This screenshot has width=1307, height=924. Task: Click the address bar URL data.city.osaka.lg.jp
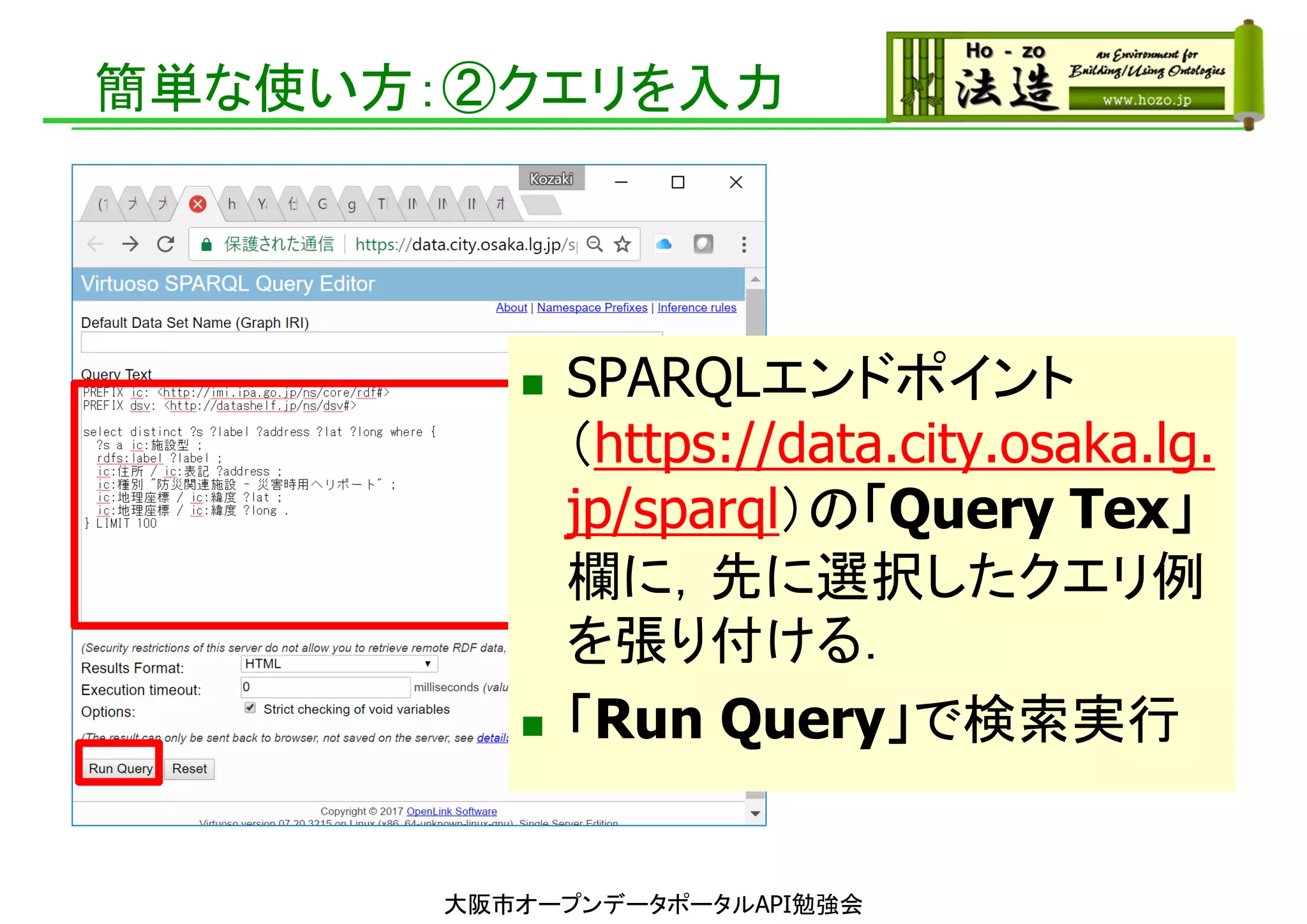[x=466, y=244]
